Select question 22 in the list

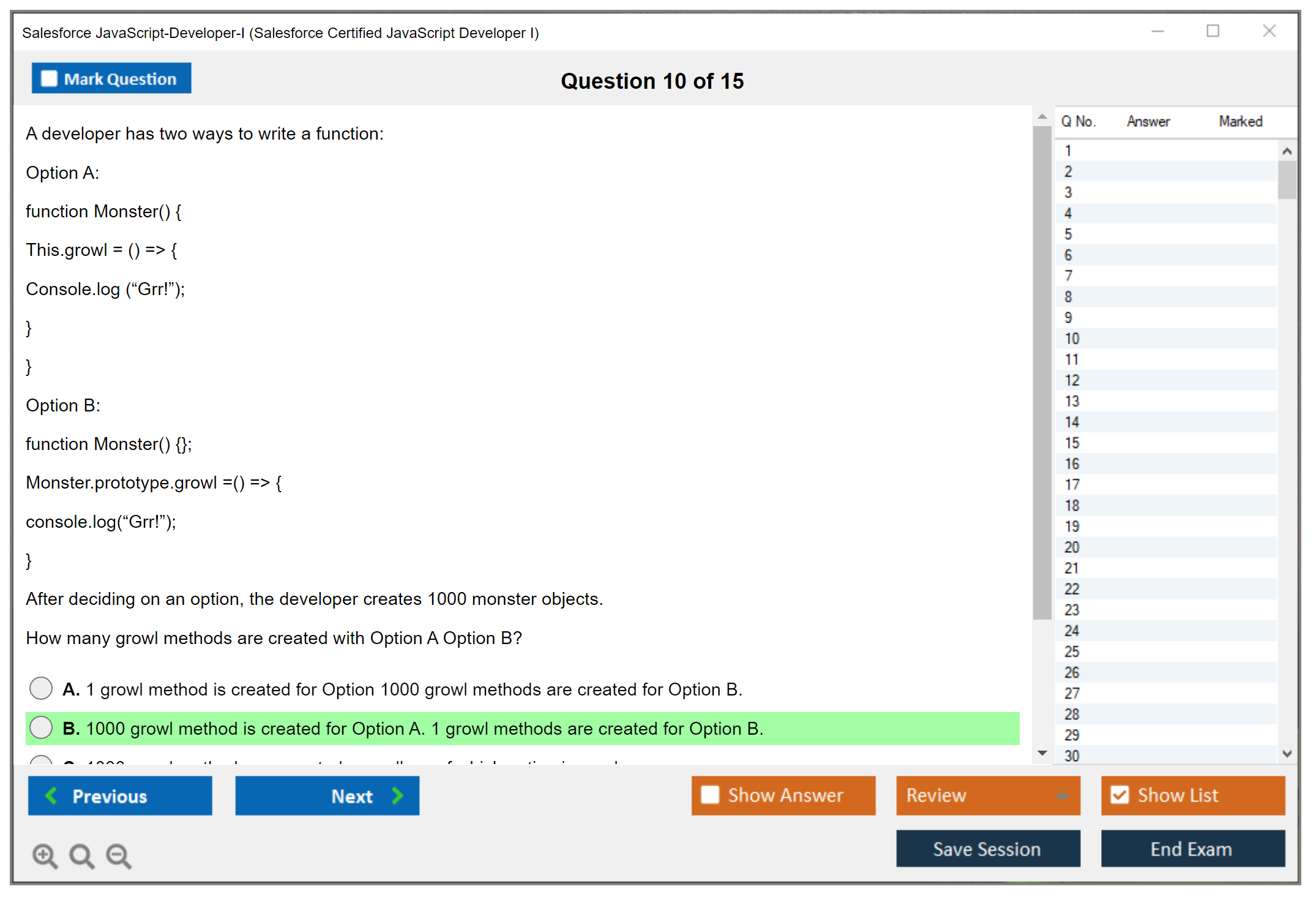pyautogui.click(x=1072, y=589)
